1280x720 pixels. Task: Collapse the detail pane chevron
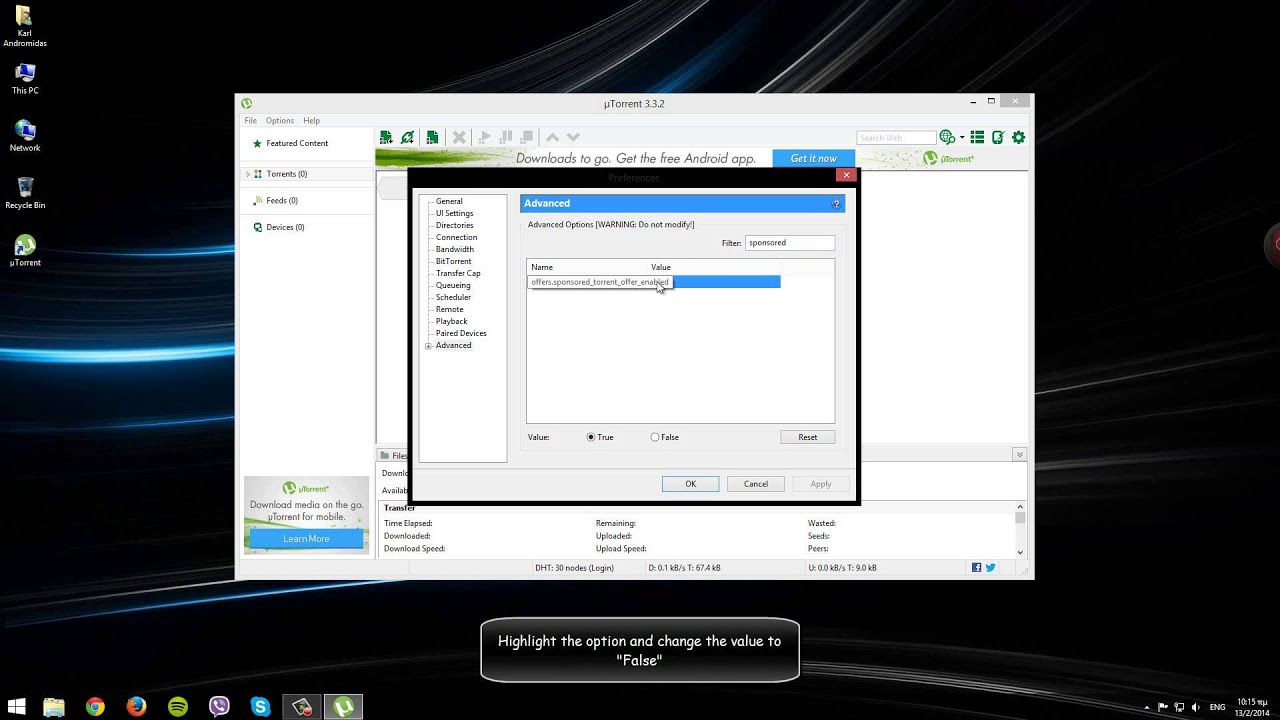1019,455
